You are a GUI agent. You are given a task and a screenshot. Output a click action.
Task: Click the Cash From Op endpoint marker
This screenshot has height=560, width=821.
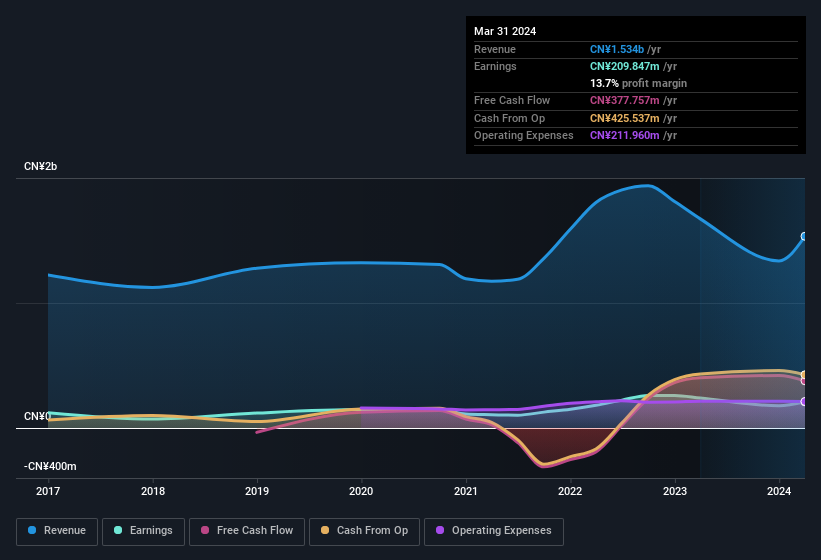[804, 375]
